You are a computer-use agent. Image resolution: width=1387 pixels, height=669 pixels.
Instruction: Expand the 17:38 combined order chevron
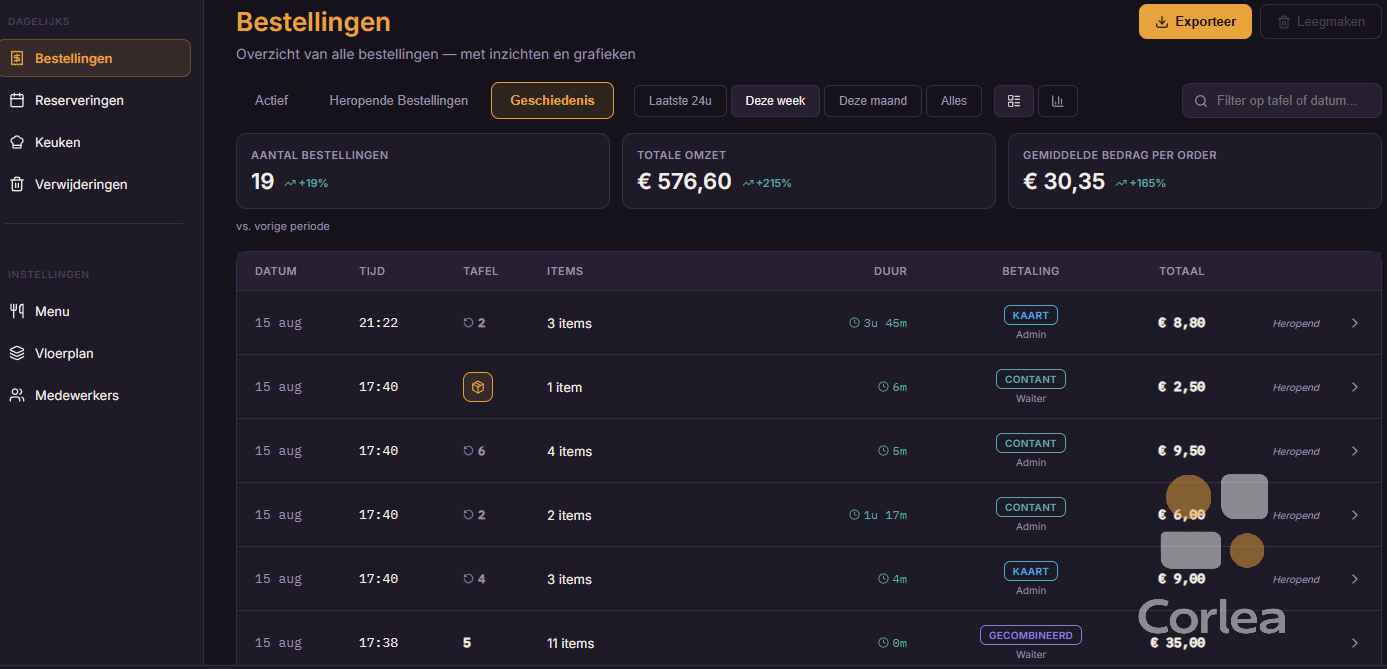1355,643
